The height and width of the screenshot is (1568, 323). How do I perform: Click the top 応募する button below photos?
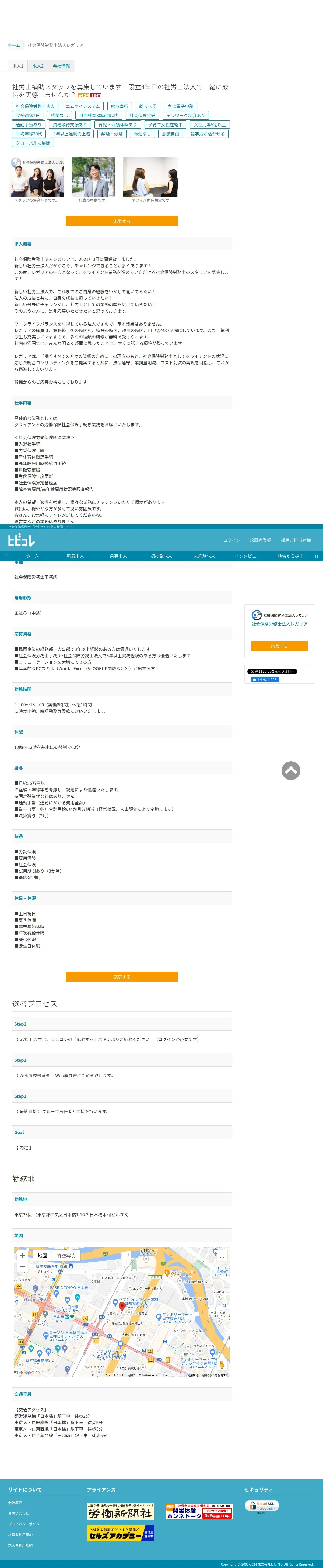tap(122, 221)
